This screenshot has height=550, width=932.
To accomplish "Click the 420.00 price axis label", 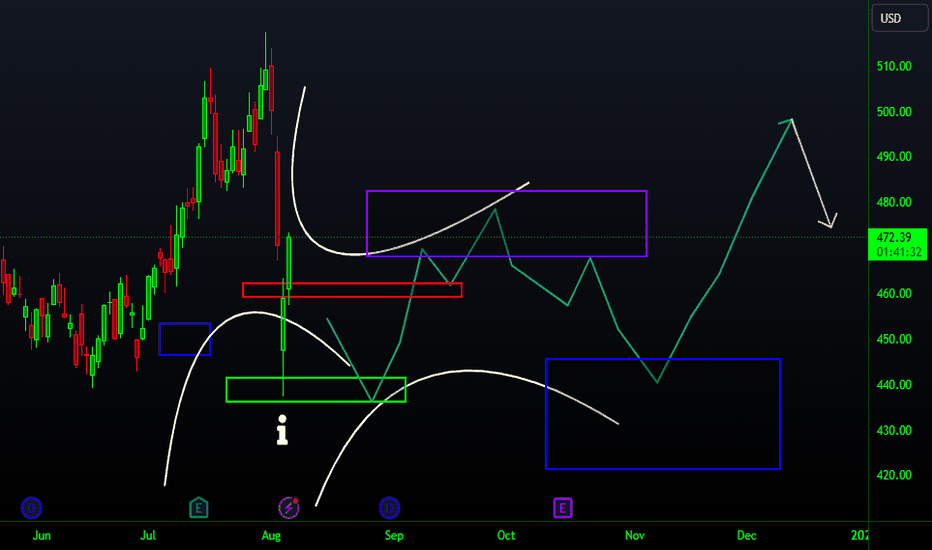I will click(894, 475).
